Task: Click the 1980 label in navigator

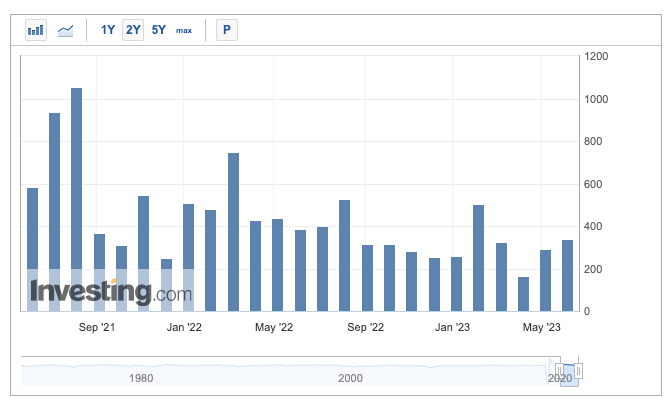Action: click(x=141, y=378)
